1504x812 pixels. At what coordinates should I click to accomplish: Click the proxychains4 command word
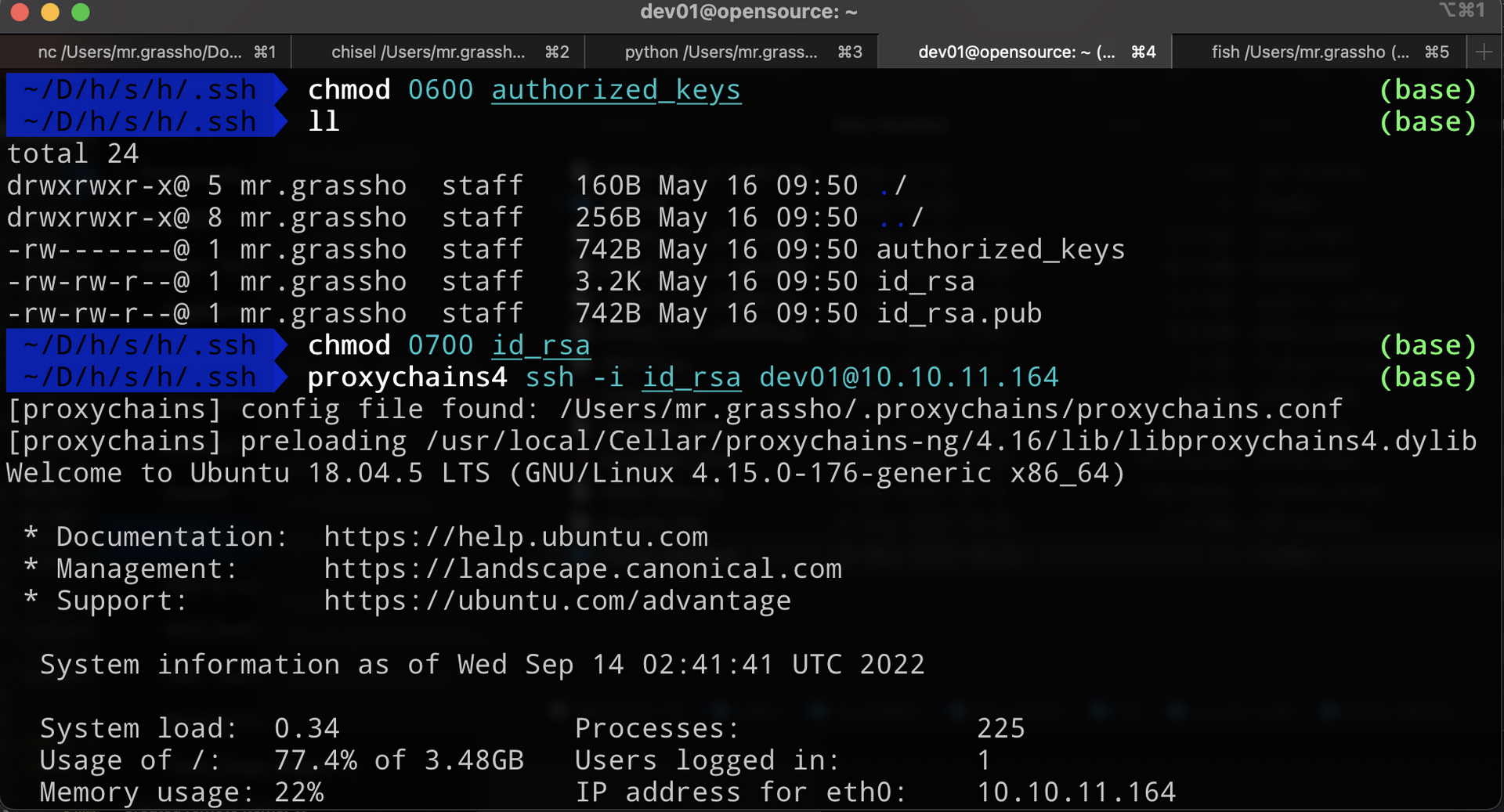pyautogui.click(x=407, y=377)
